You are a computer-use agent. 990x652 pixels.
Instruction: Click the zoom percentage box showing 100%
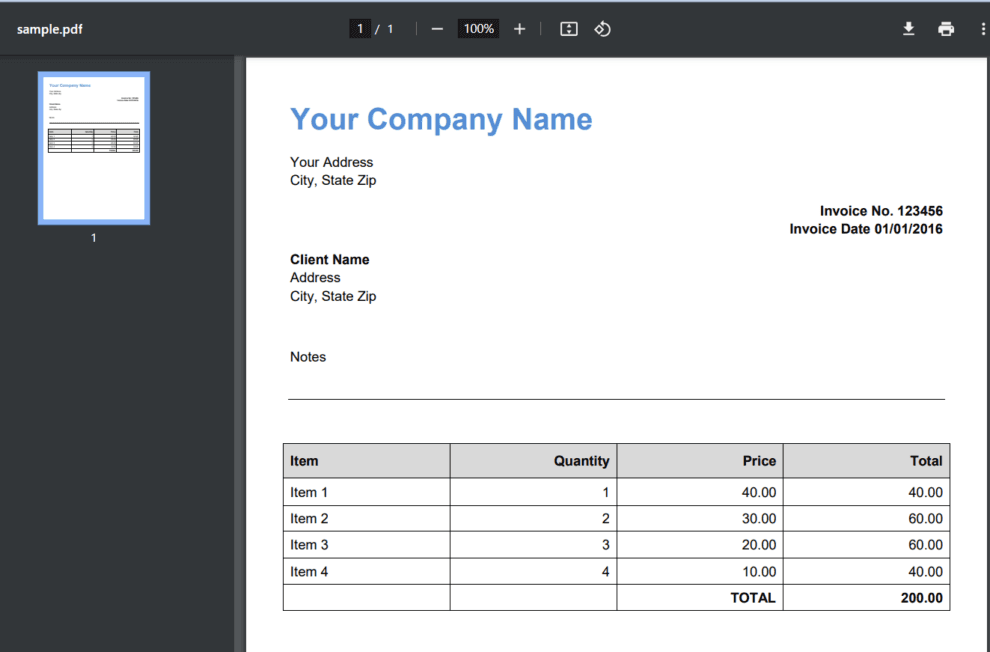(x=478, y=28)
